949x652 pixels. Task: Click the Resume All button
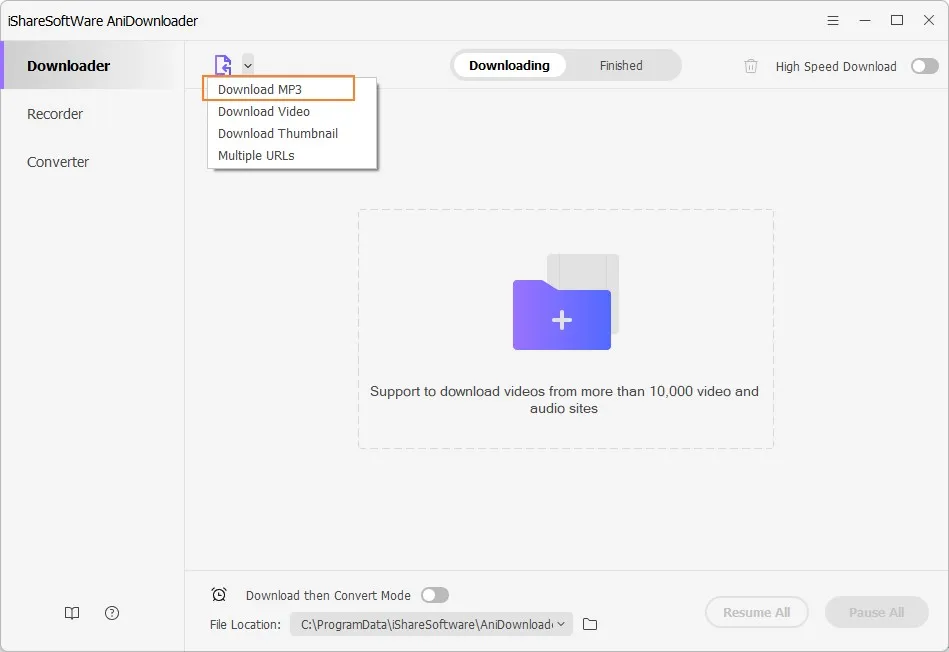(757, 612)
